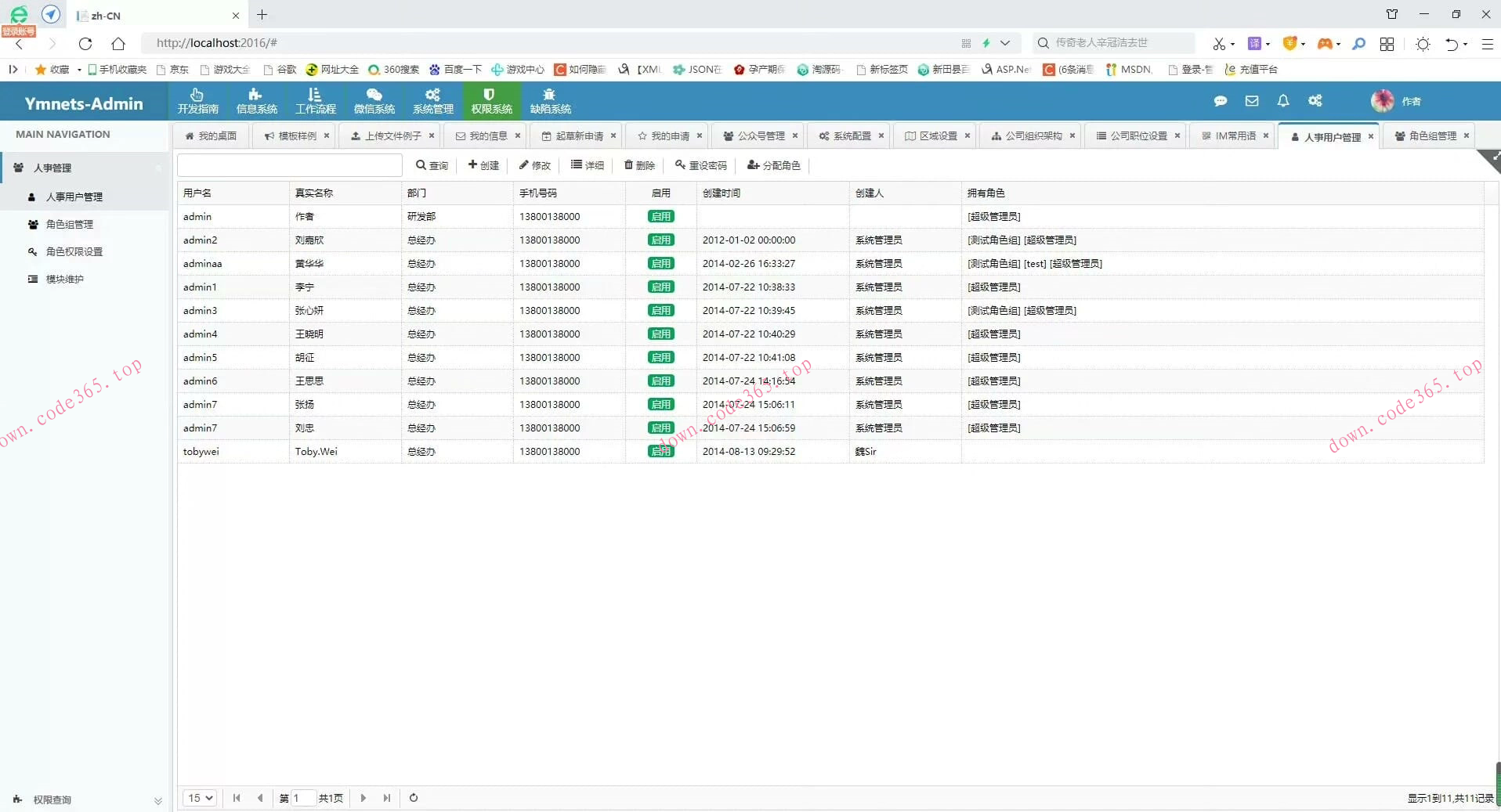1501x812 pixels.
Task: Switch to the 角色组管理 tab
Action: point(1429,135)
